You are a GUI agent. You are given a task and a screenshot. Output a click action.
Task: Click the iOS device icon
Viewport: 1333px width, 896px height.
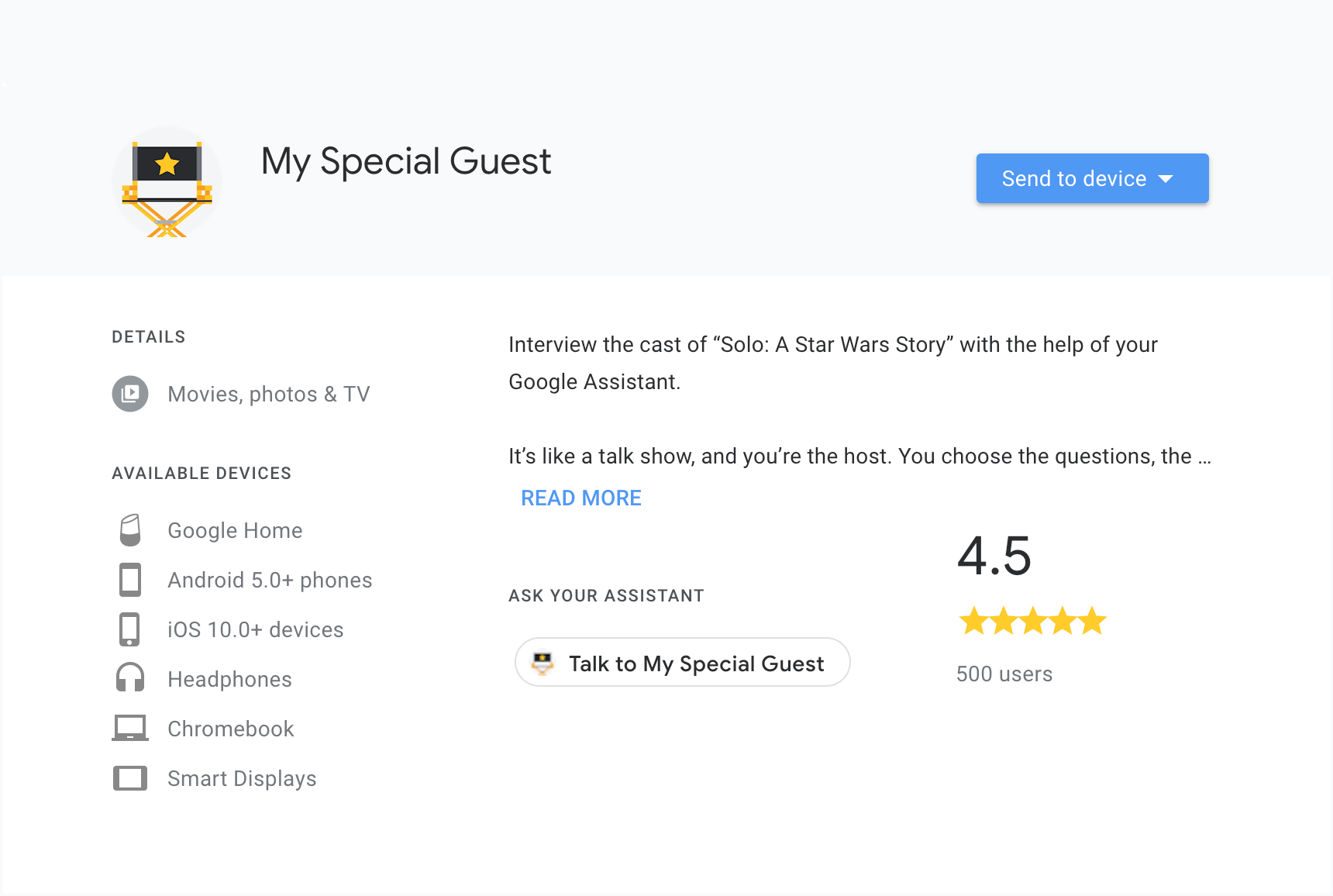click(130, 629)
